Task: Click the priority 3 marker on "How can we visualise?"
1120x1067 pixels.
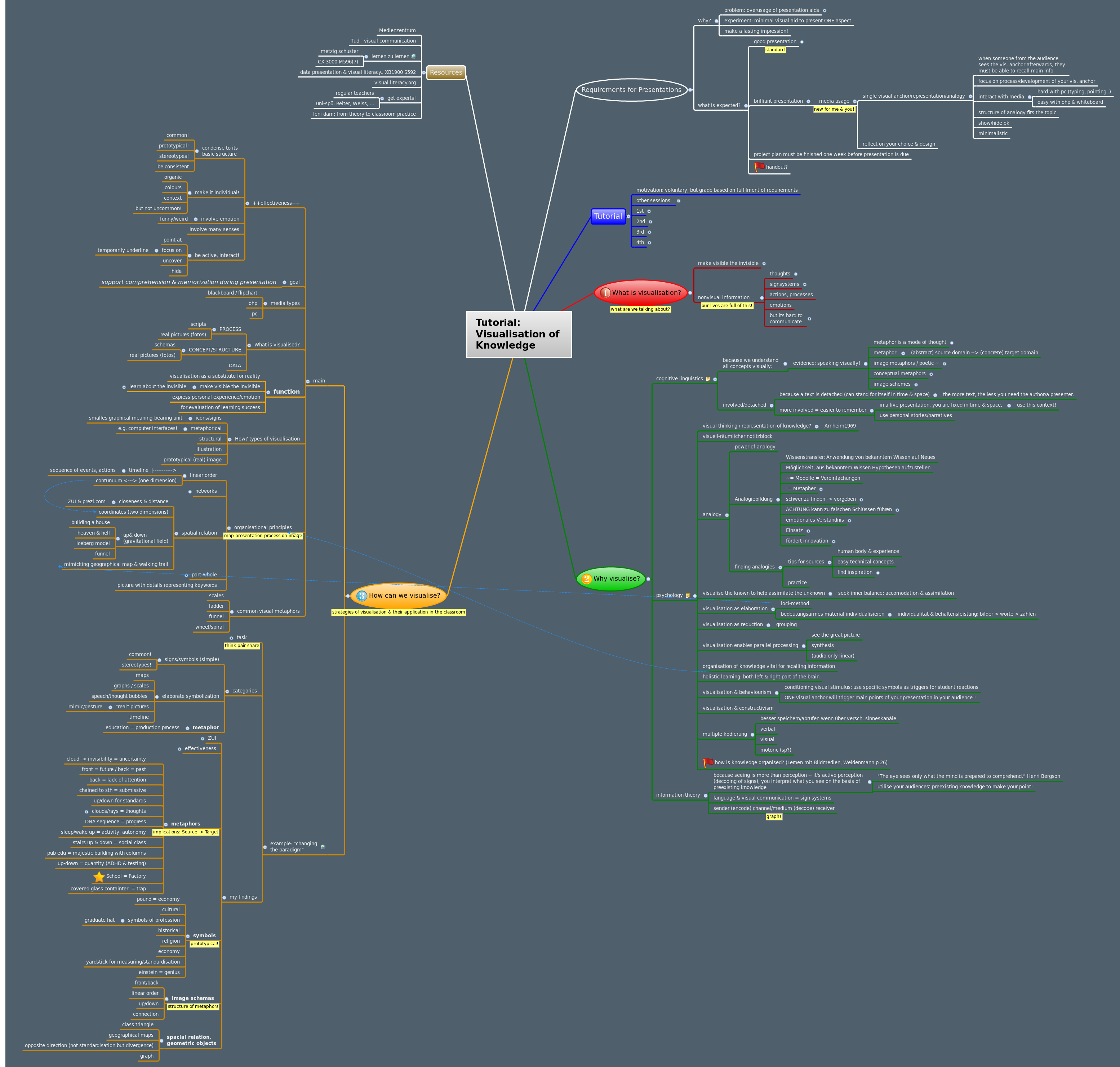Action: pyautogui.click(x=362, y=596)
